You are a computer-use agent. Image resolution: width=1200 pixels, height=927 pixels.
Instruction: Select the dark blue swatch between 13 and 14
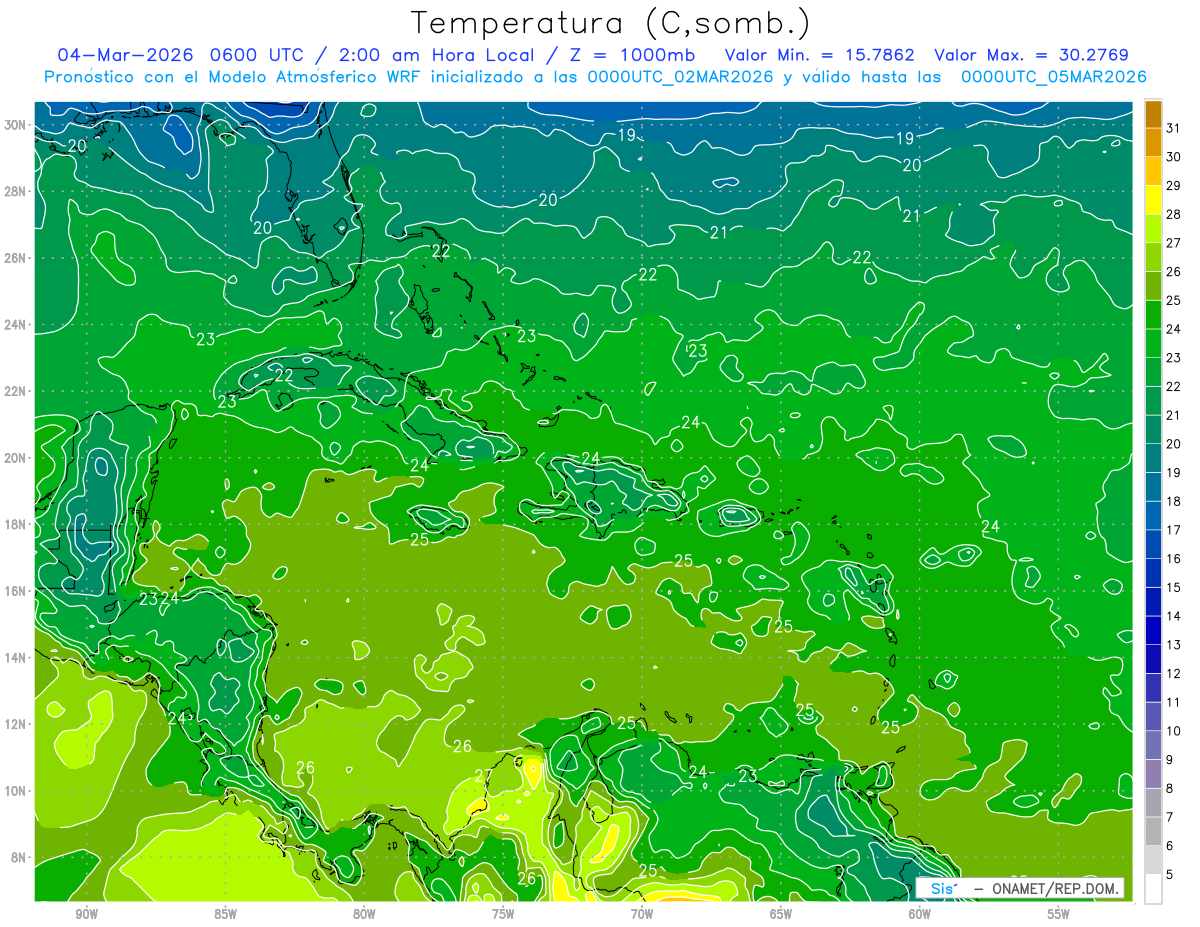click(1153, 630)
